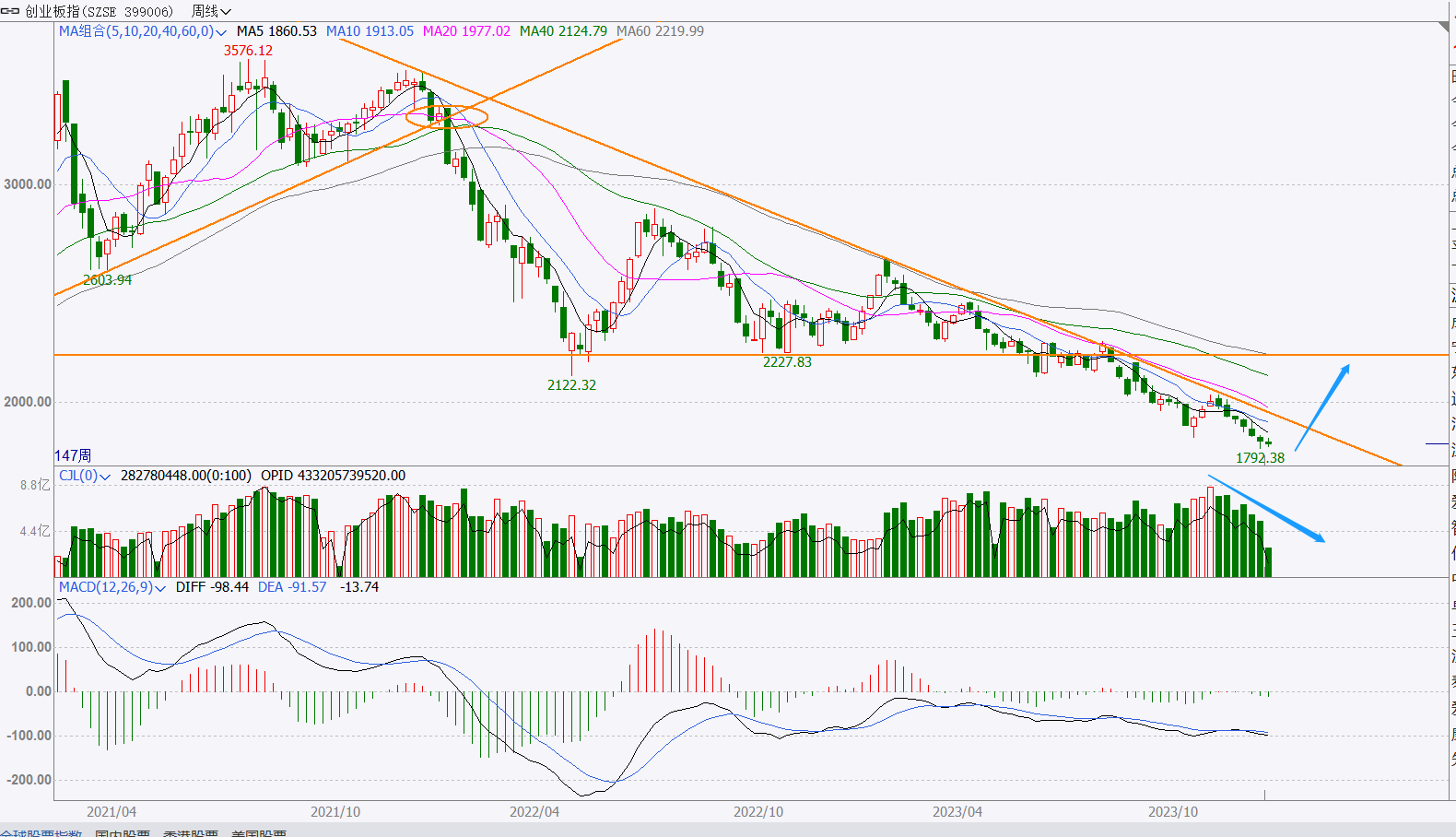The height and width of the screenshot is (837, 1456).
Task: Open the 美国股票 tab
Action: pyautogui.click(x=259, y=833)
